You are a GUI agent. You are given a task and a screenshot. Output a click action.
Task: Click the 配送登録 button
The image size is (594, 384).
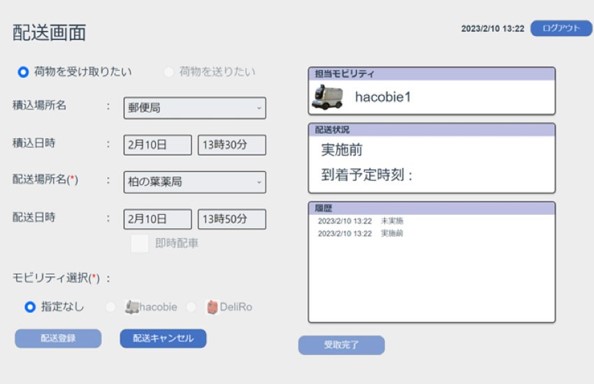(58, 338)
